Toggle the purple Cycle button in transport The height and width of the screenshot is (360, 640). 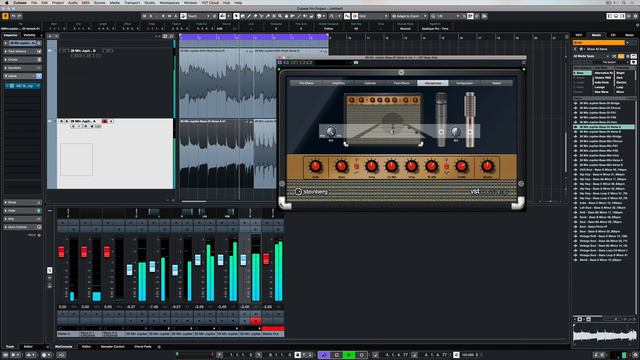pyautogui.click(x=324, y=355)
